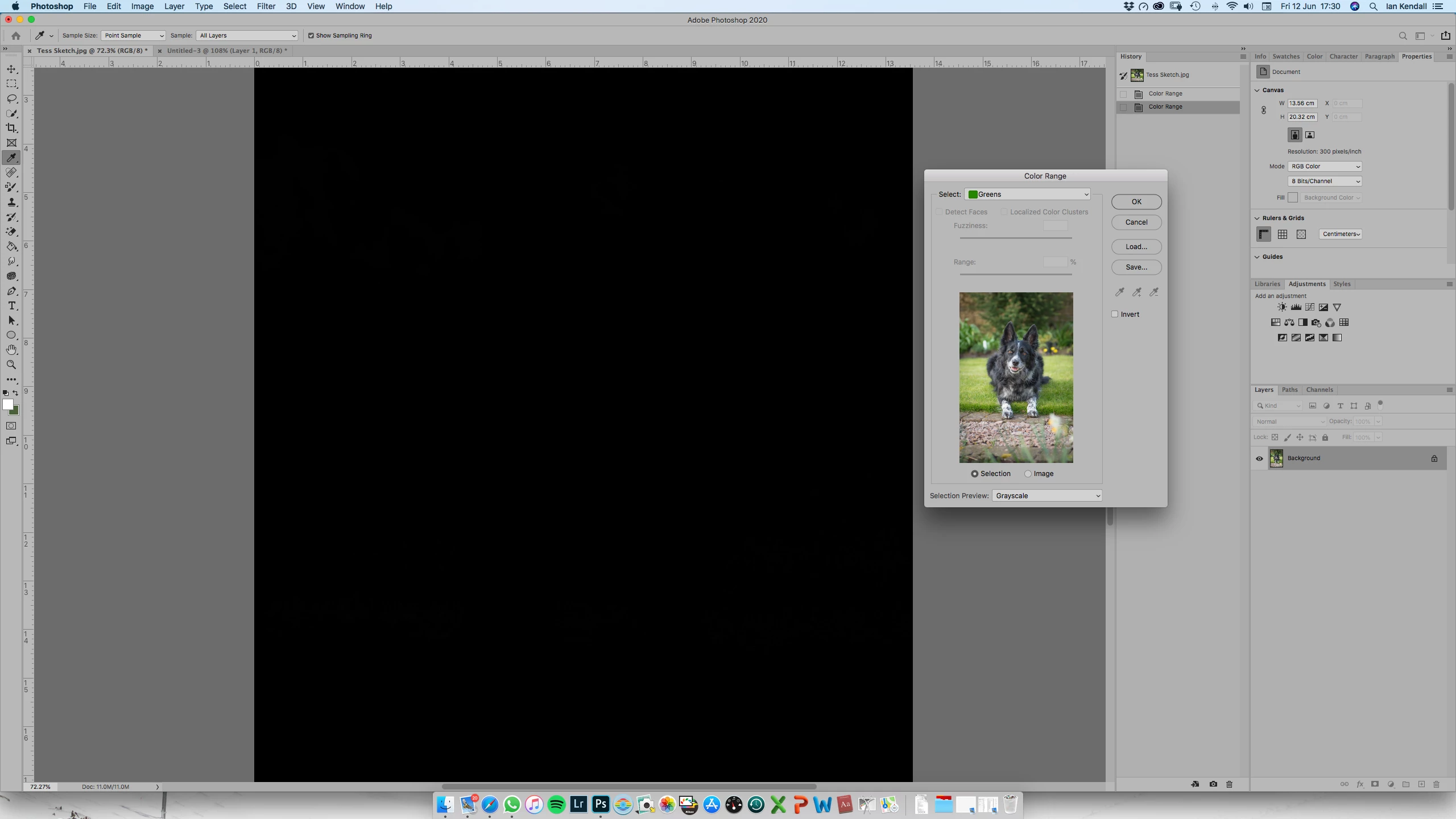Pick the Subtract from Sample eyedropper
The height and width of the screenshot is (819, 1456).
click(1153, 292)
